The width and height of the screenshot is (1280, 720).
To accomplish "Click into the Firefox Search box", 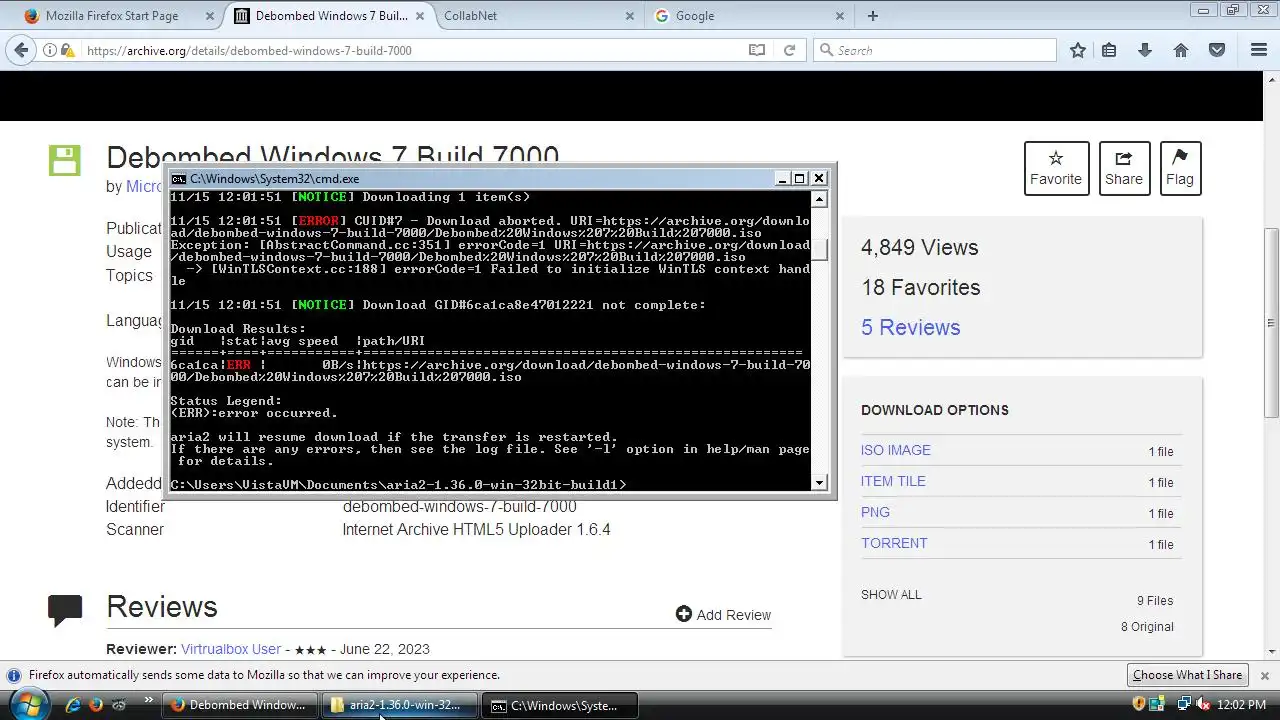I will click(x=934, y=50).
